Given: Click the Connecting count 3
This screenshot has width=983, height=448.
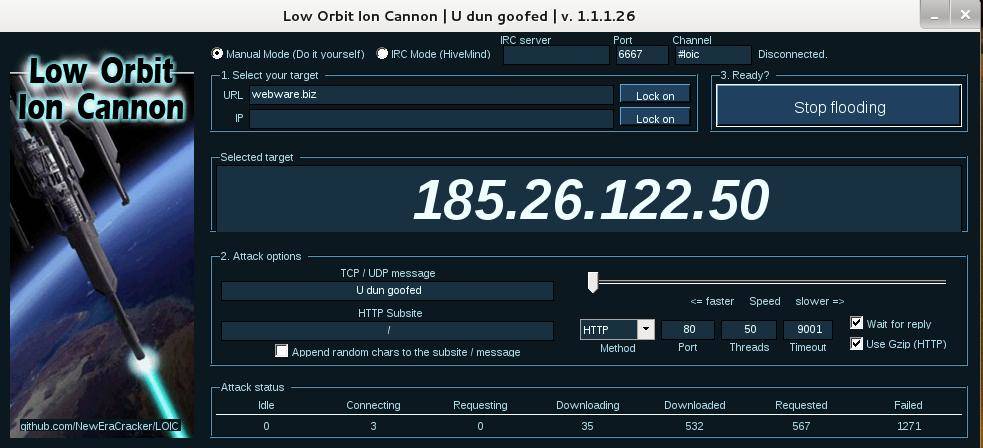Looking at the screenshot, I should (373, 426).
